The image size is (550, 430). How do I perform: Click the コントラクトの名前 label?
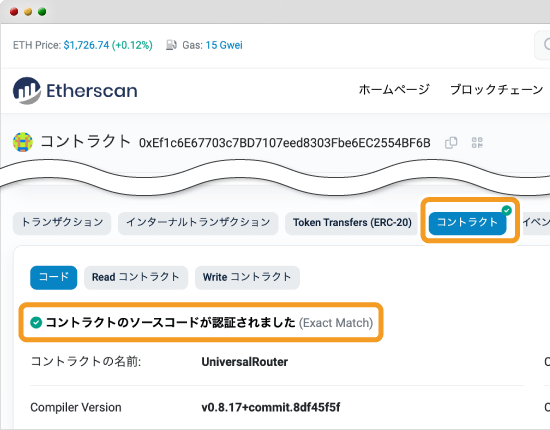coord(86,362)
